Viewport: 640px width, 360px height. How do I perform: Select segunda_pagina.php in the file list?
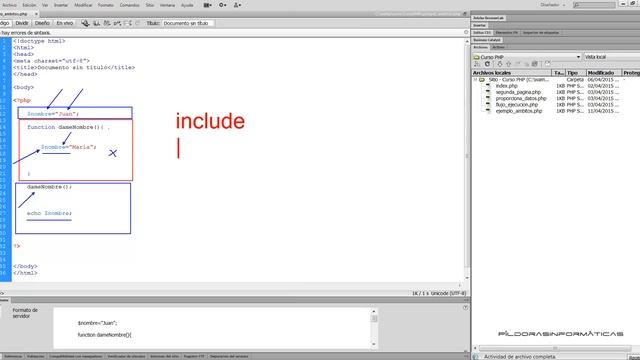click(x=518, y=92)
